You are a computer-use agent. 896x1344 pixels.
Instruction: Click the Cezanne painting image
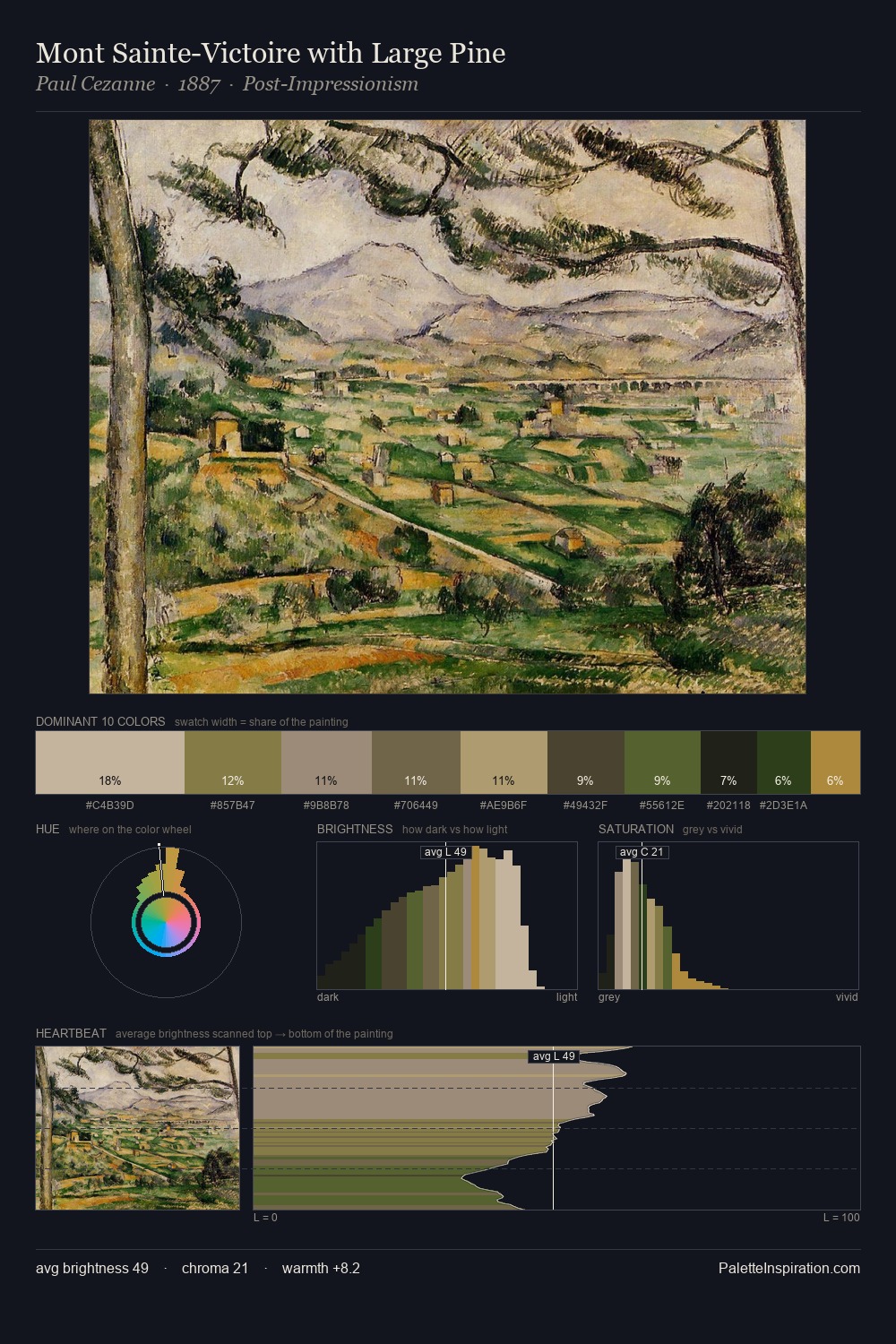[447, 407]
